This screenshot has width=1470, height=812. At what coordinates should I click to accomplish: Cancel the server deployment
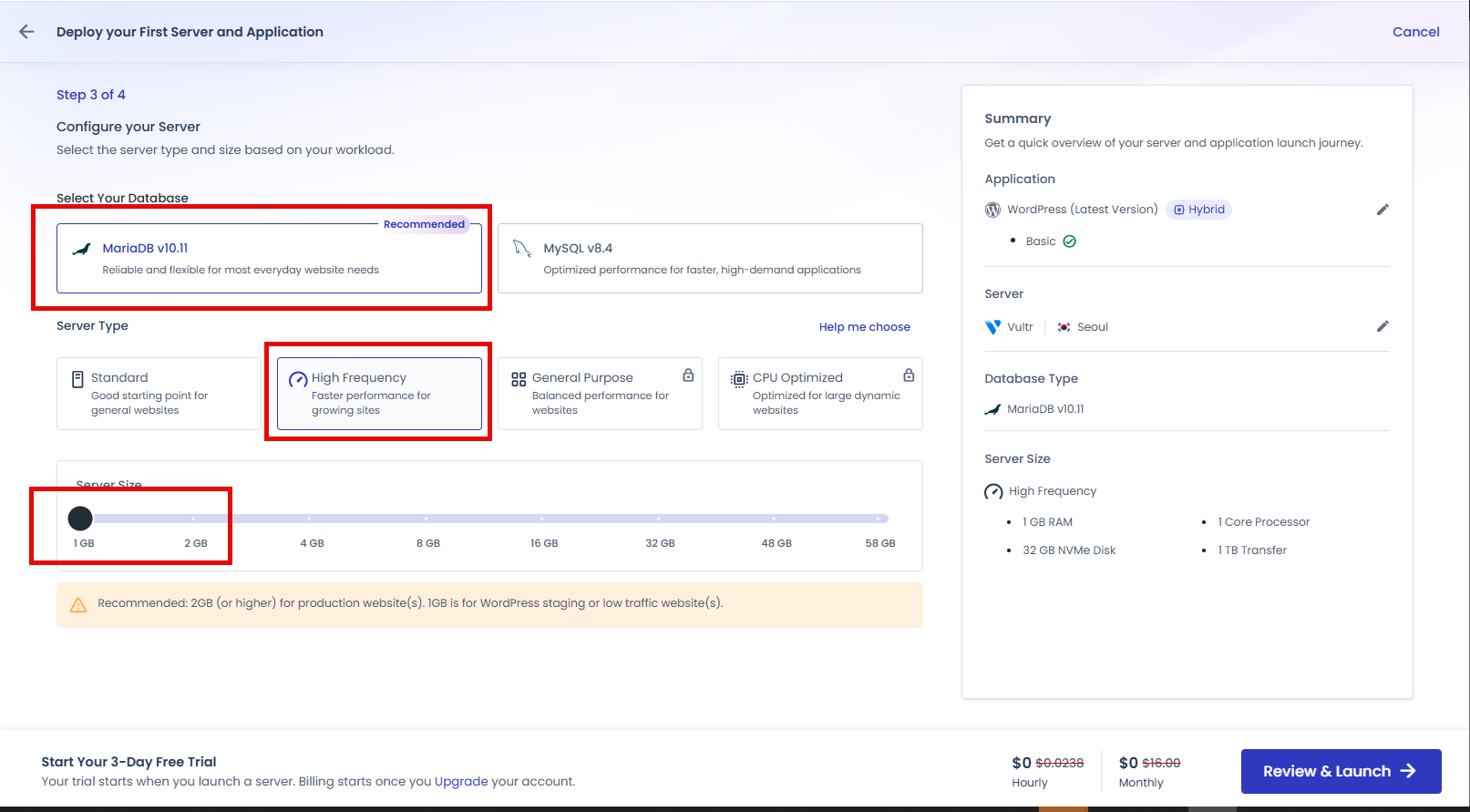[1415, 32]
